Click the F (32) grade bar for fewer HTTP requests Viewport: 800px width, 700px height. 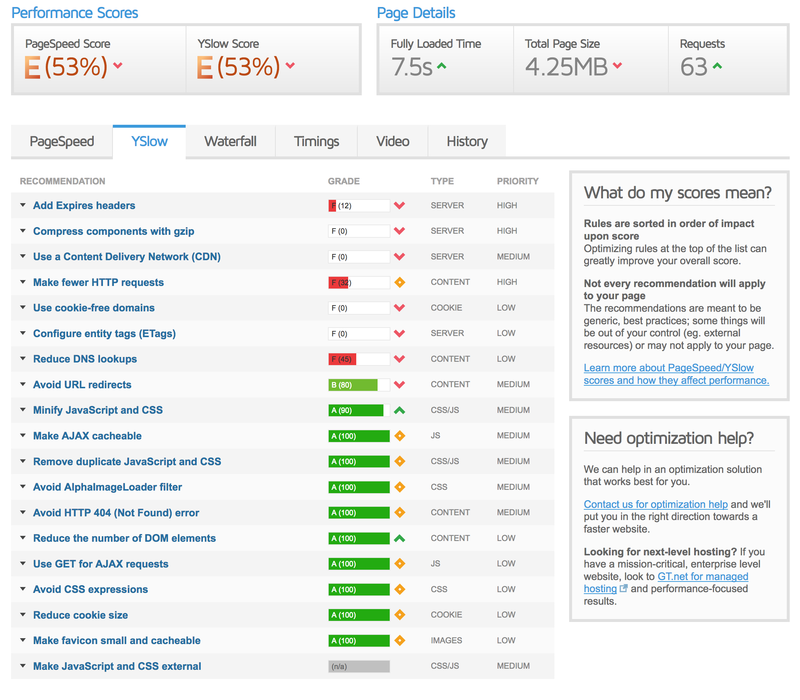click(x=359, y=282)
